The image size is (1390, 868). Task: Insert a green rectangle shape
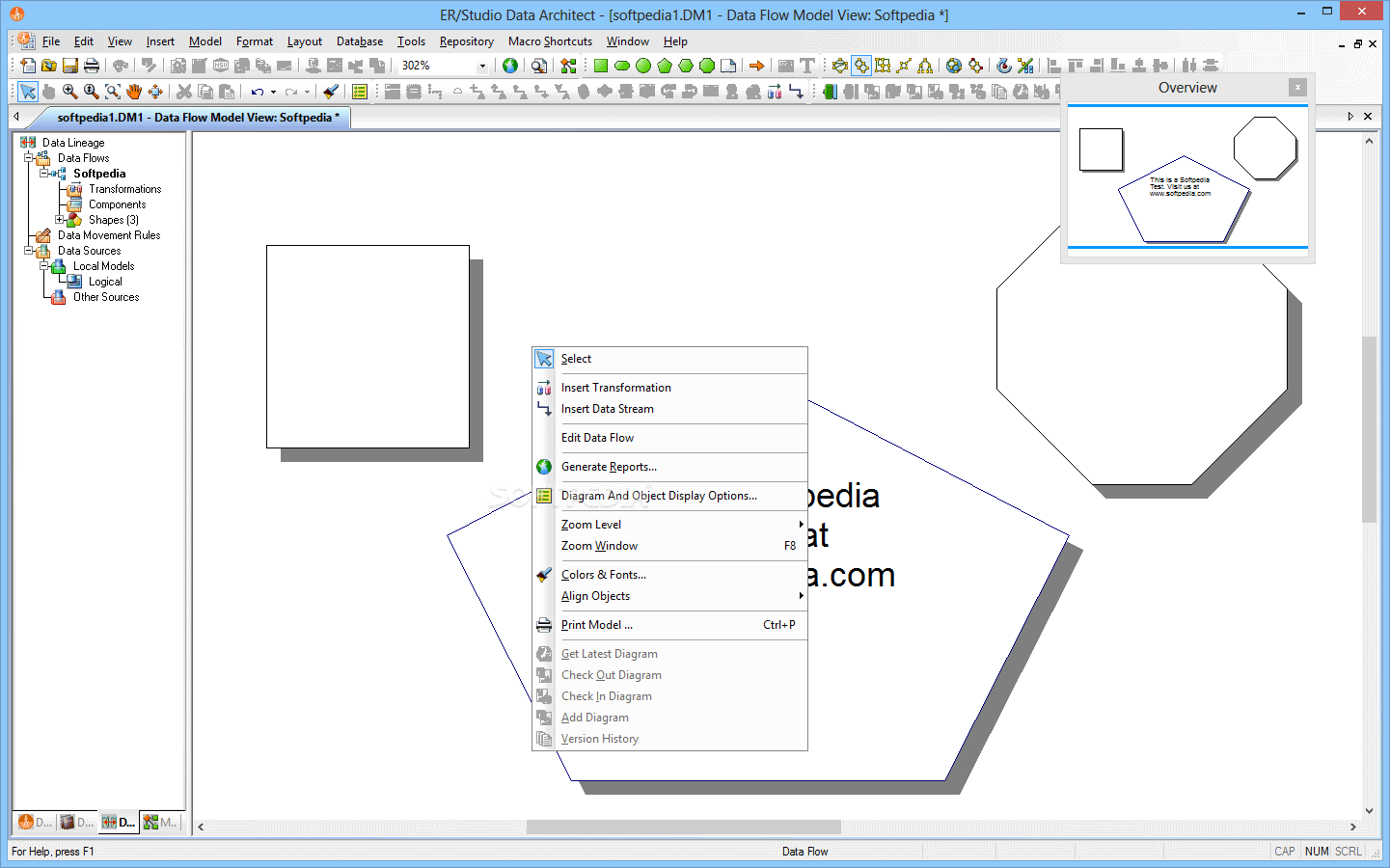[601, 66]
